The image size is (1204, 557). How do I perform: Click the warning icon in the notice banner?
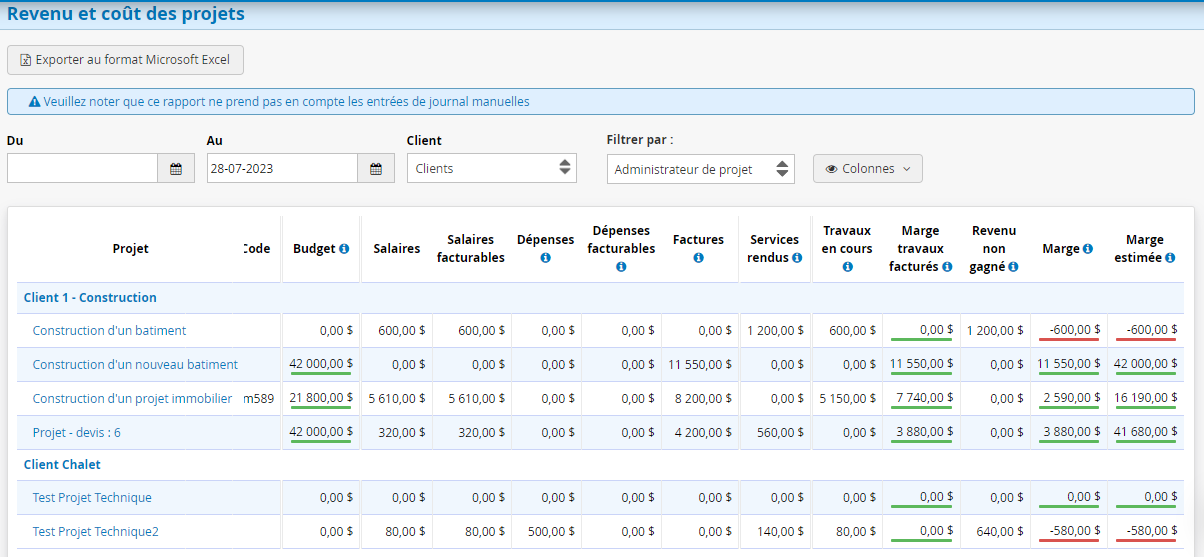[x=34, y=102]
